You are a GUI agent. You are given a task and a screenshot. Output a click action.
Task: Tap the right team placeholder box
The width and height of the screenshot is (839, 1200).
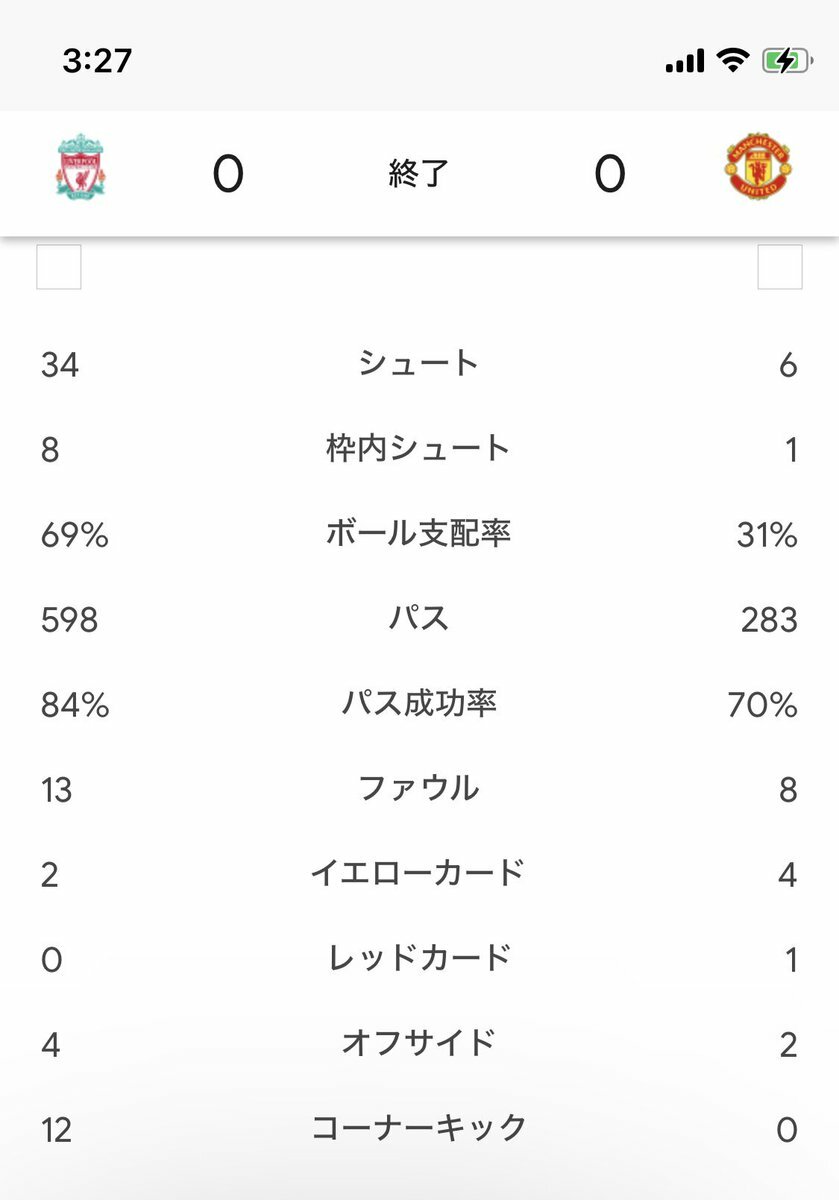point(780,267)
